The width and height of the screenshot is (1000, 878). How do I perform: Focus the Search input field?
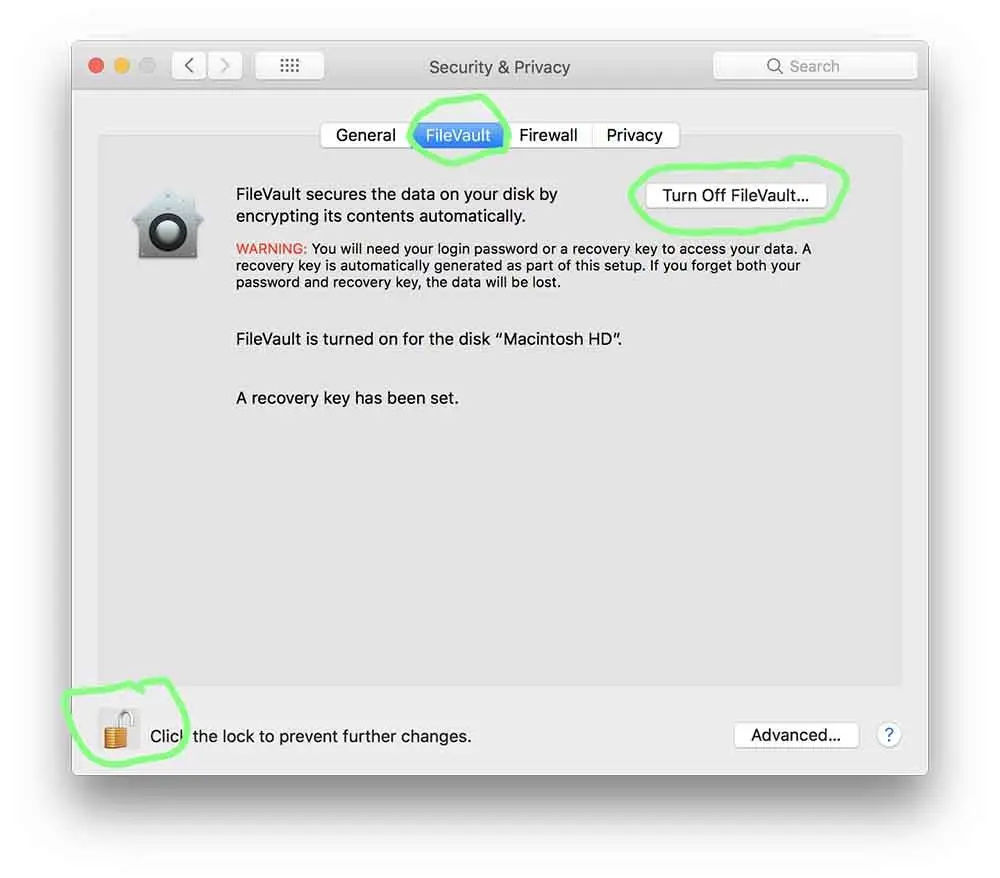(x=815, y=66)
